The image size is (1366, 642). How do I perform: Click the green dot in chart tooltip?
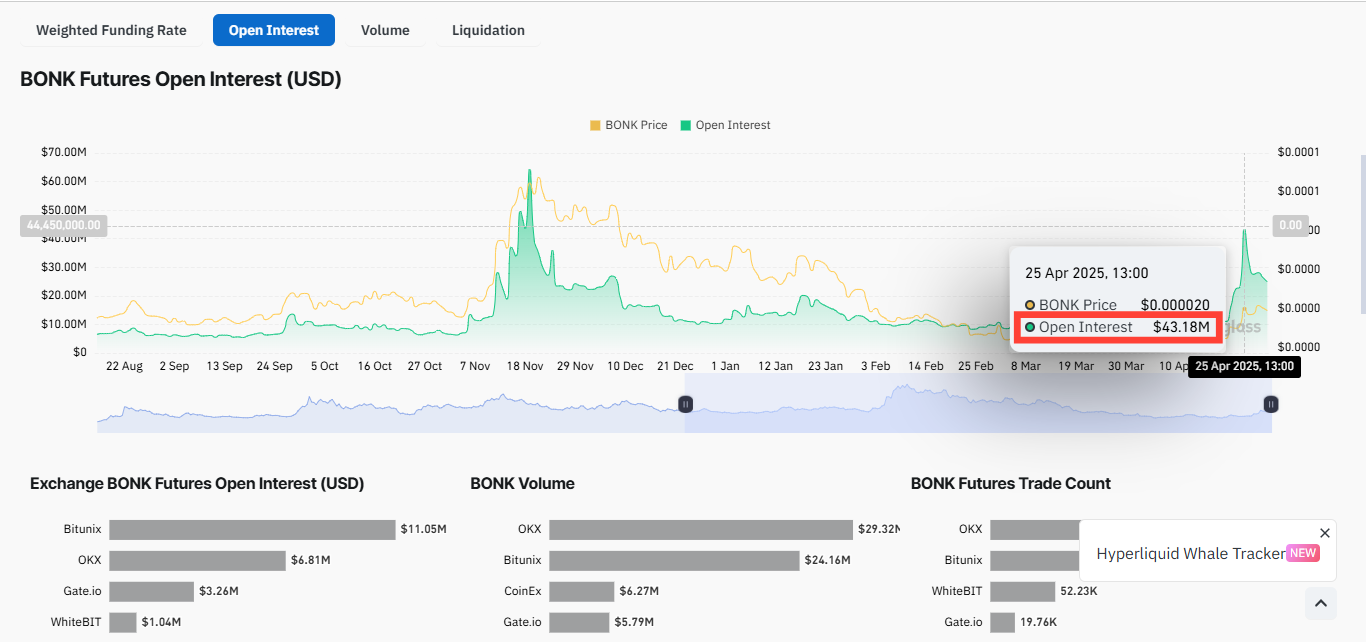coord(1030,327)
